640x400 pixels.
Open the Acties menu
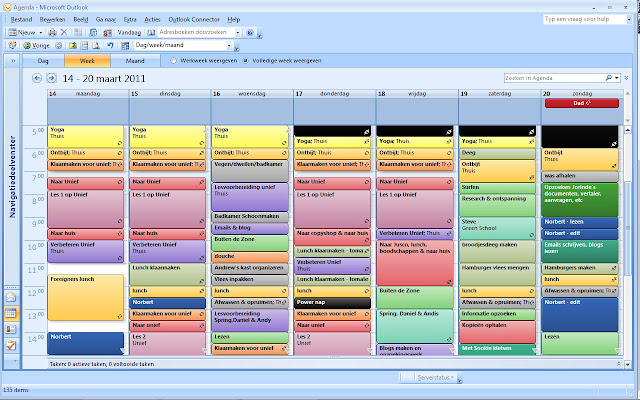point(152,19)
